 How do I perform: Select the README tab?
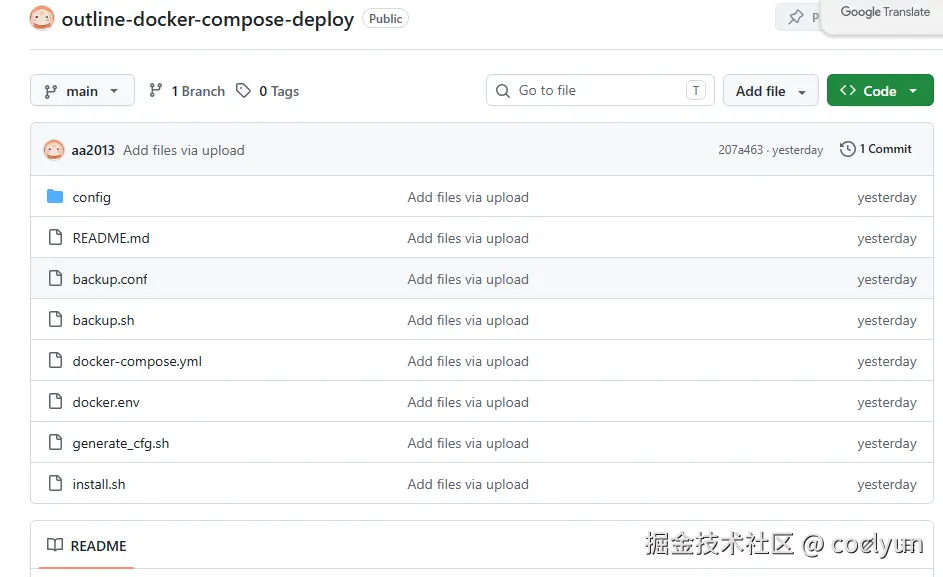[x=87, y=546]
